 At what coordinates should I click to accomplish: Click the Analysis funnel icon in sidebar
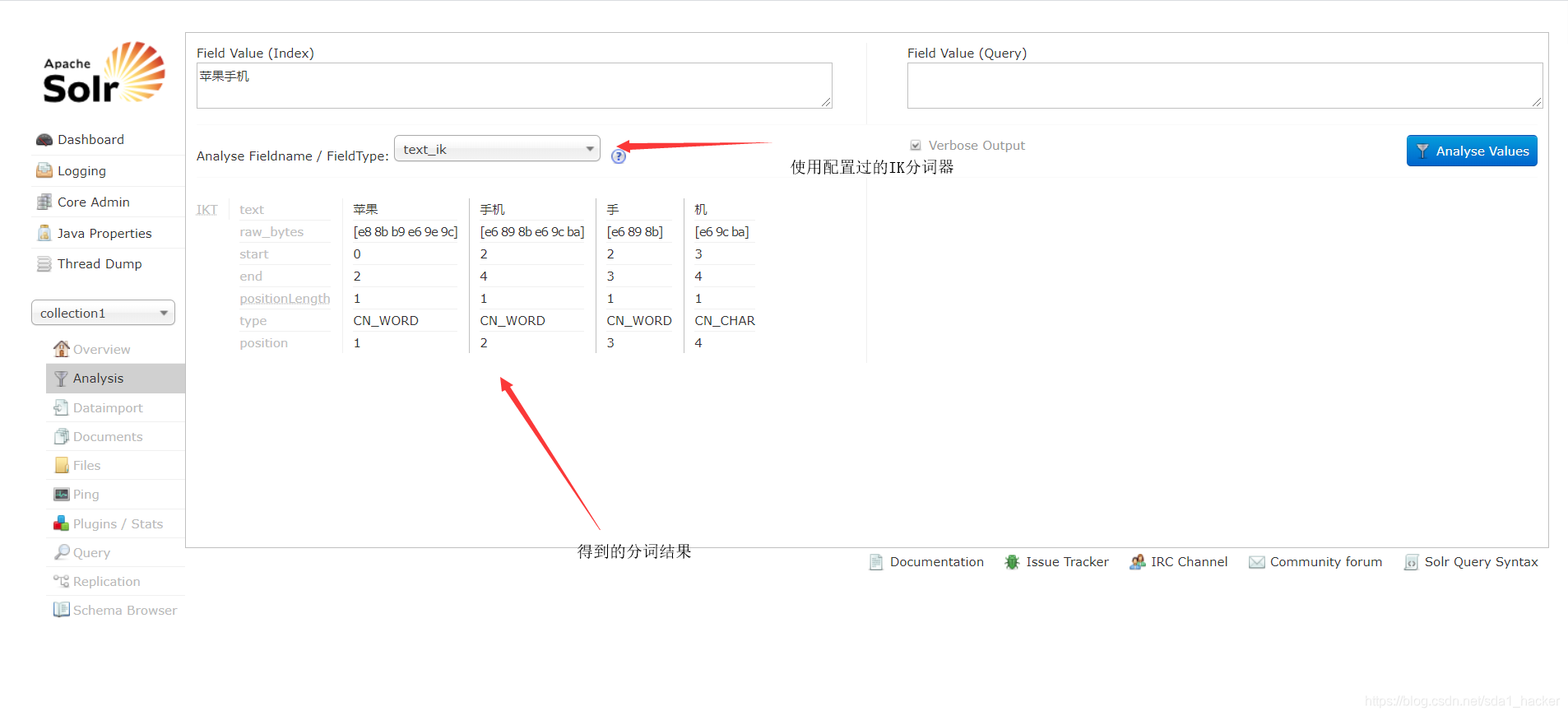click(x=62, y=378)
